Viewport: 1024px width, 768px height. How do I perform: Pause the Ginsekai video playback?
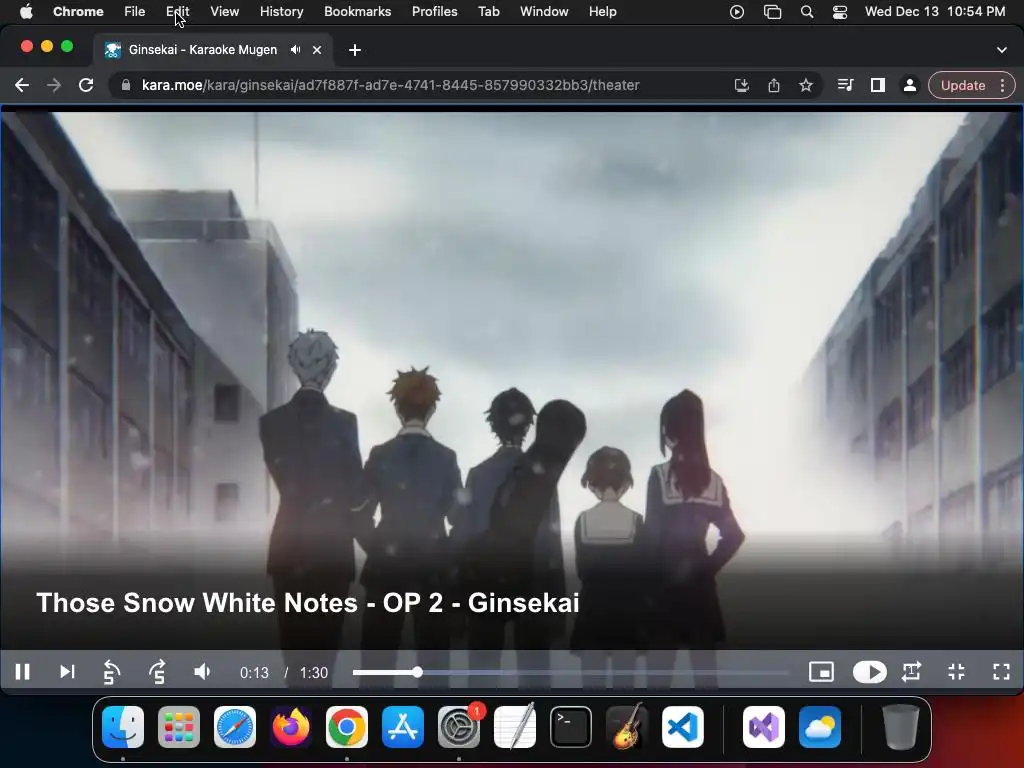[x=22, y=672]
